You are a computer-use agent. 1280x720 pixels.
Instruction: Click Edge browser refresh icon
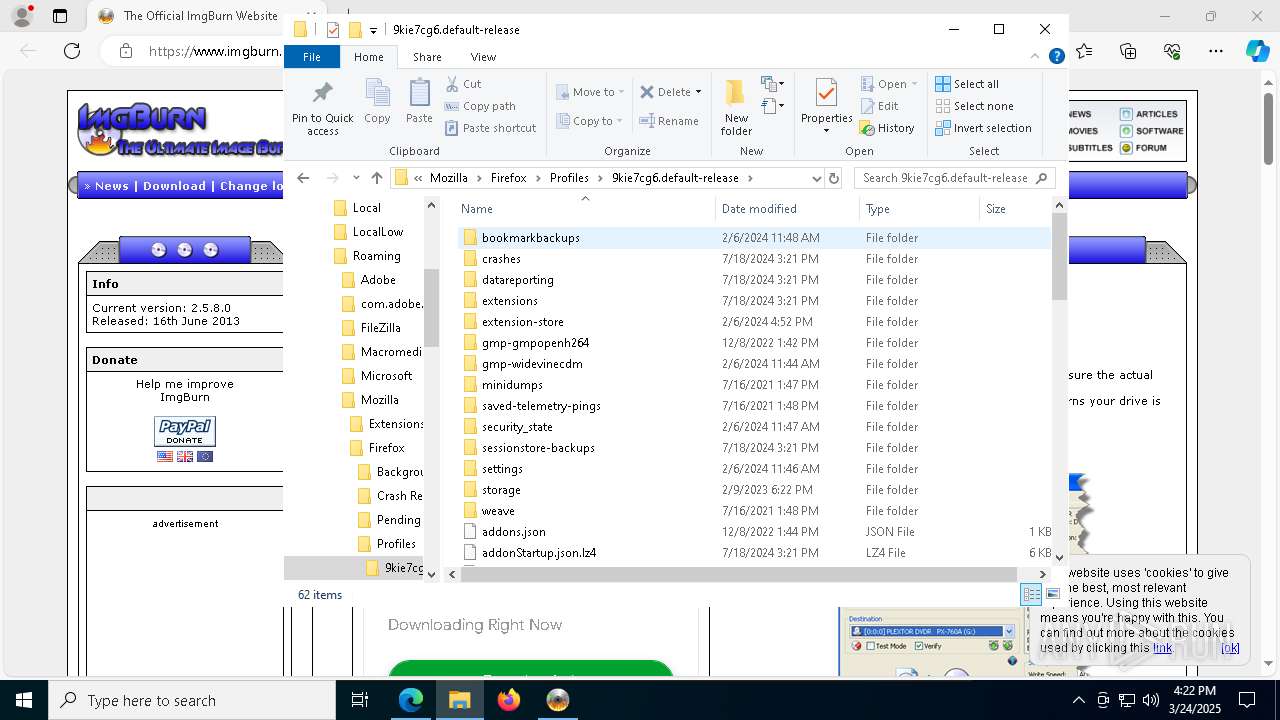click(x=72, y=51)
